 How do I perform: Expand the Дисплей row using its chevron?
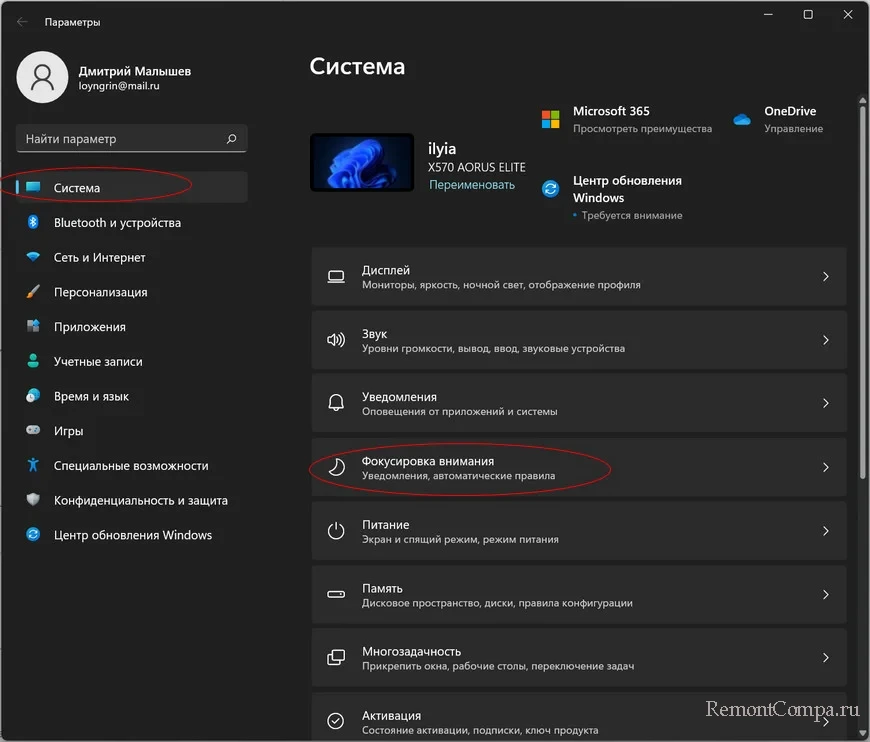(826, 276)
